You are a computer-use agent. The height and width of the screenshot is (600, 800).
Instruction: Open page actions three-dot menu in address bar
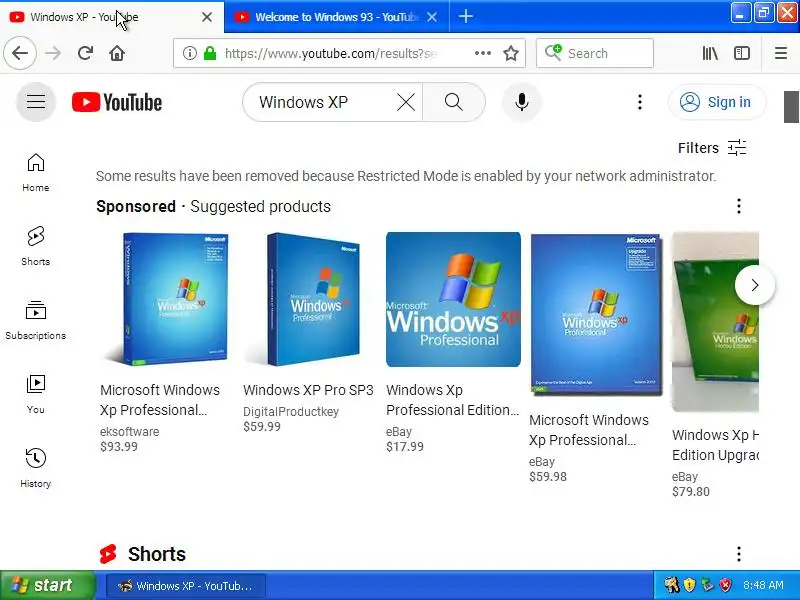tap(483, 53)
